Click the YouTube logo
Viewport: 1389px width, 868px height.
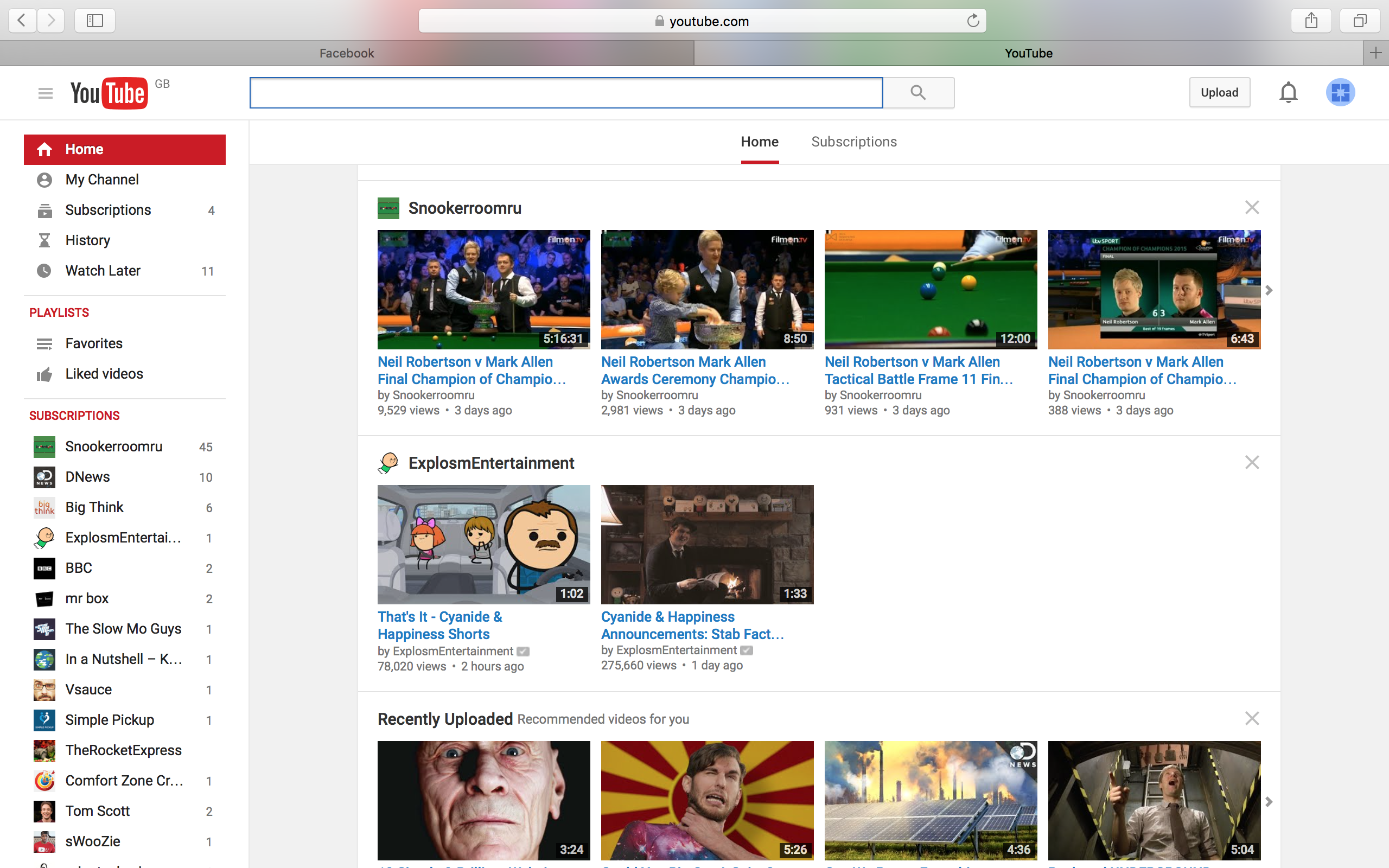pyautogui.click(x=109, y=93)
